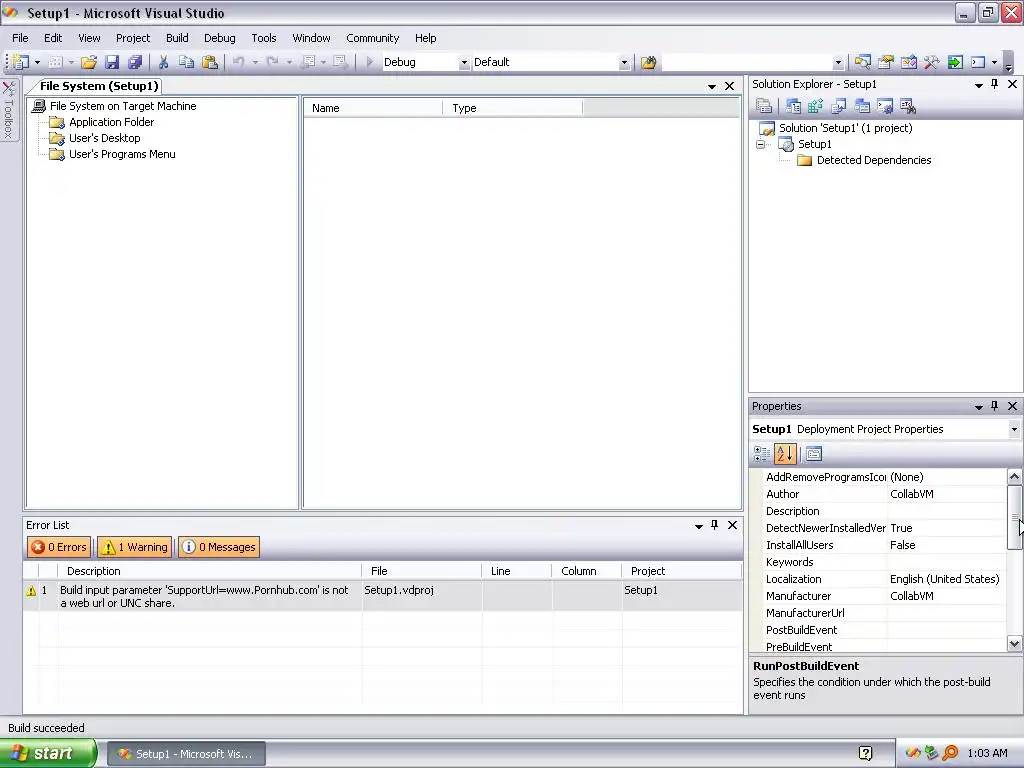This screenshot has width=1024, height=768.
Task: Open the Command Window toolbar icon
Action: [x=978, y=62]
